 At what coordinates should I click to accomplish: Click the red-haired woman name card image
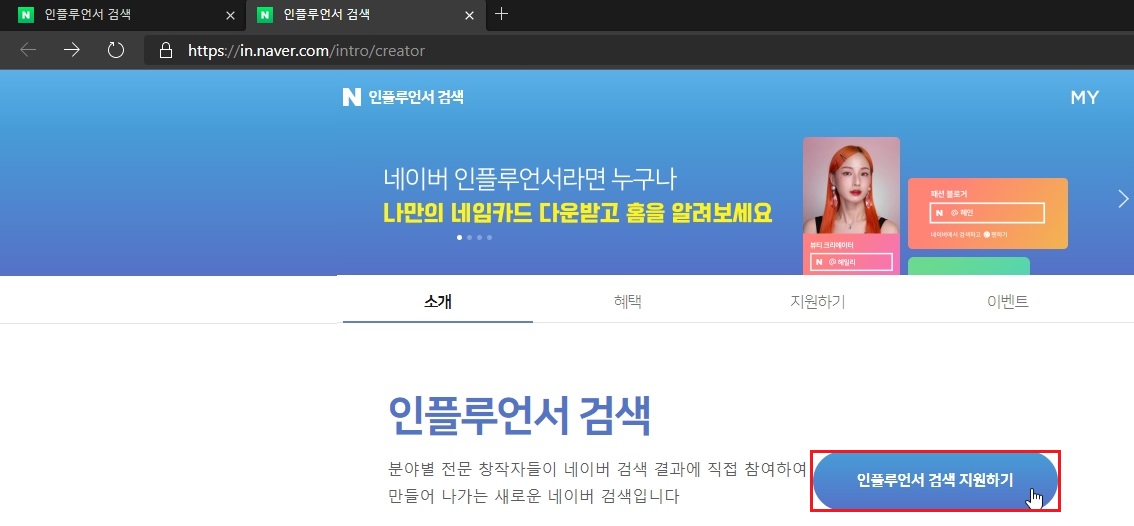click(x=851, y=205)
